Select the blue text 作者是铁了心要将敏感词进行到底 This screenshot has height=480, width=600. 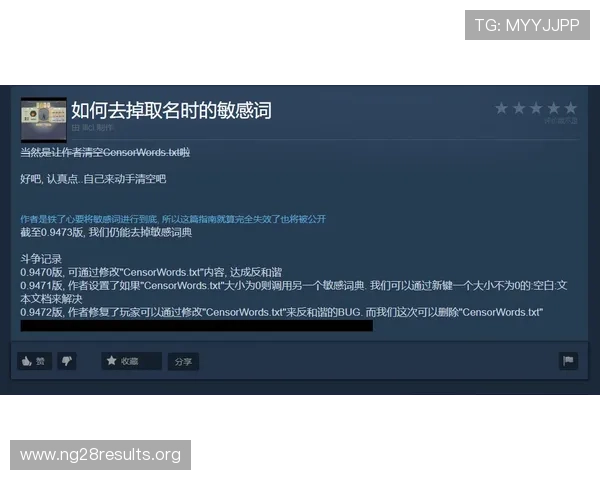coord(89,219)
